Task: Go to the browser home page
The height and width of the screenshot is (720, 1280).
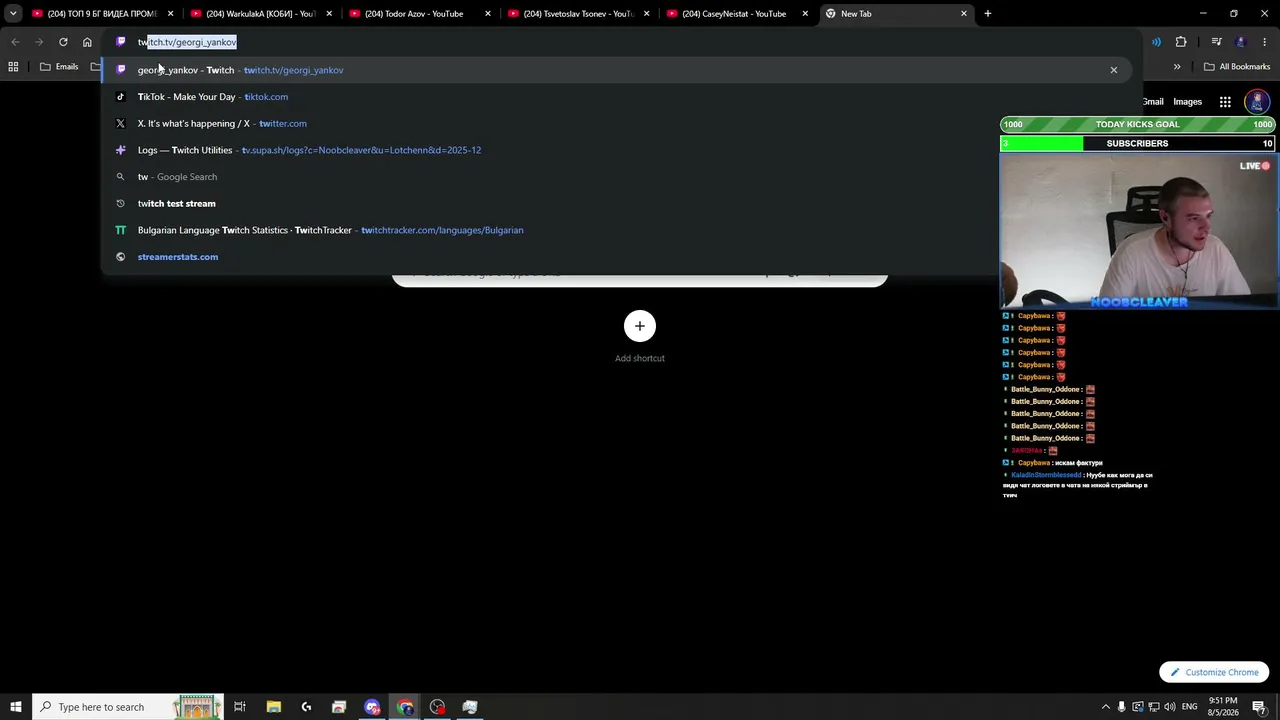Action: pyautogui.click(x=87, y=42)
